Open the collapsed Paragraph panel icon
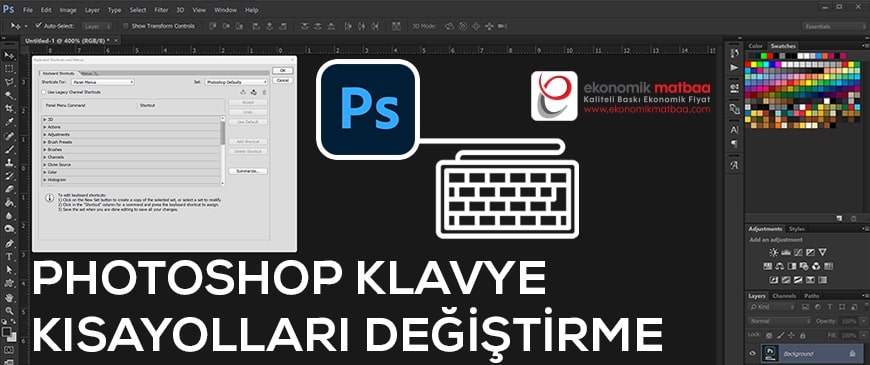870x365 pixels. pos(735,144)
